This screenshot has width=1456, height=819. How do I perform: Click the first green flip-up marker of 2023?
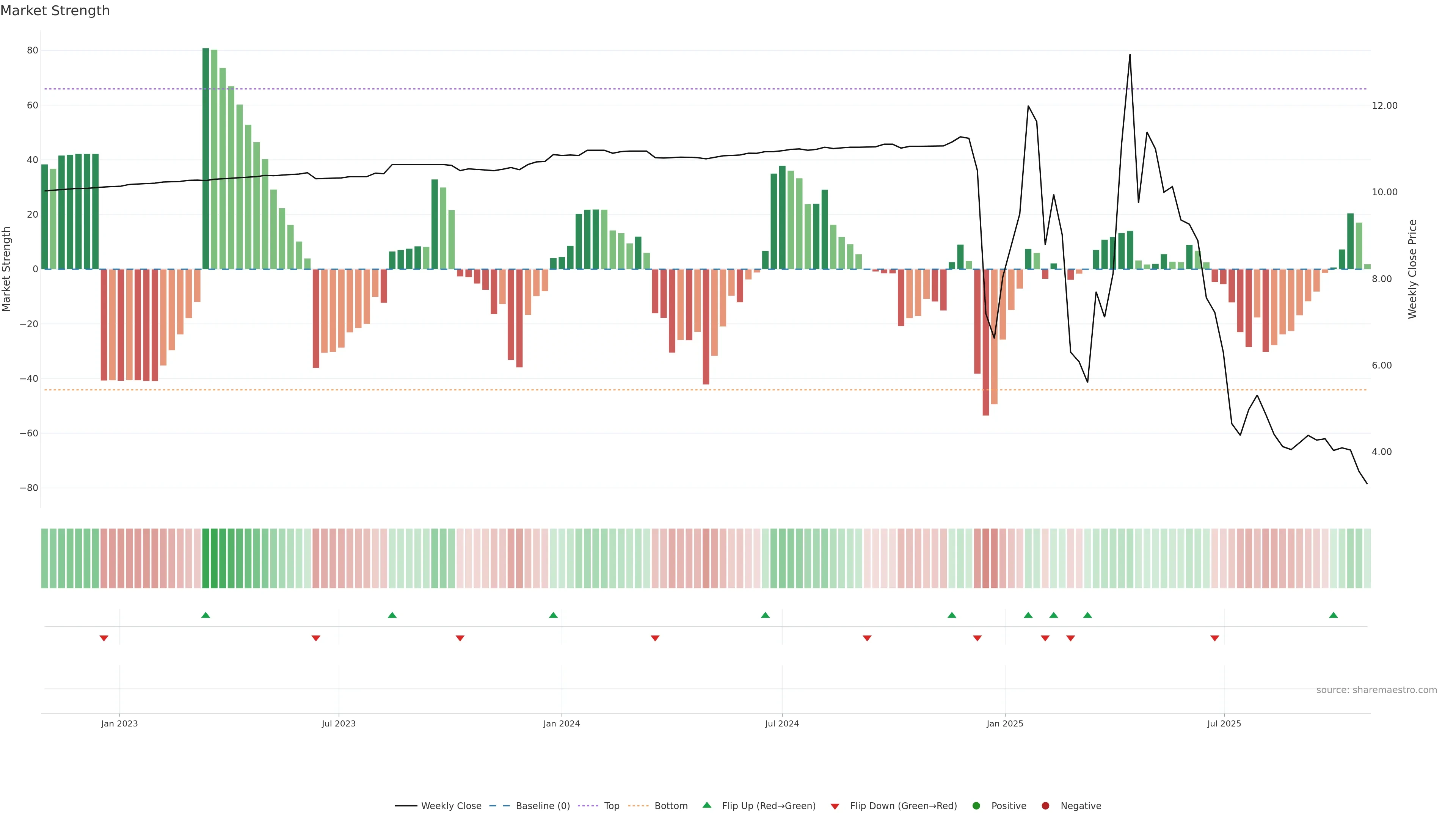206,615
